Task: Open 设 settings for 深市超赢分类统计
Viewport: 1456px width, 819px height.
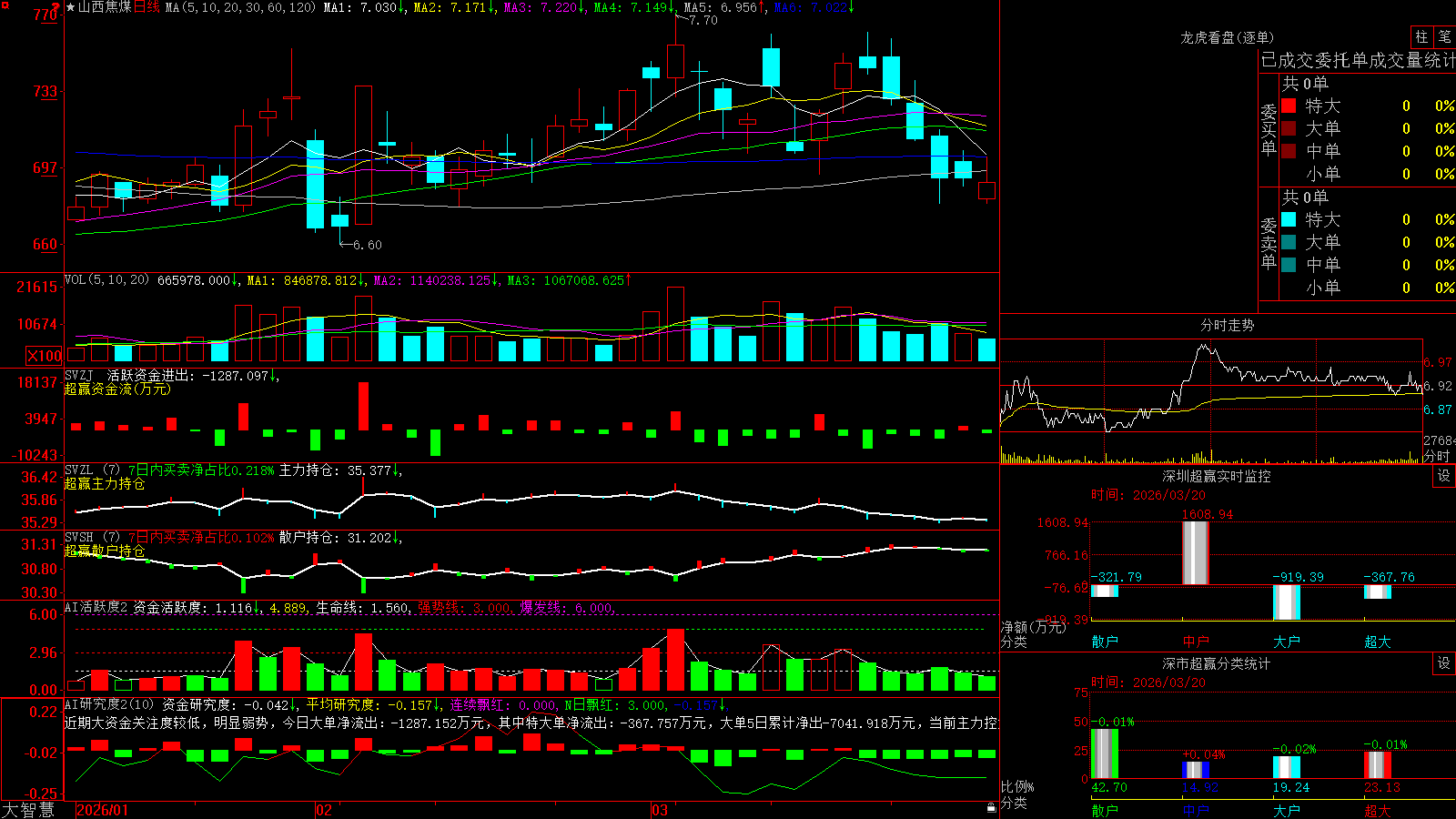Action: 1444,663
